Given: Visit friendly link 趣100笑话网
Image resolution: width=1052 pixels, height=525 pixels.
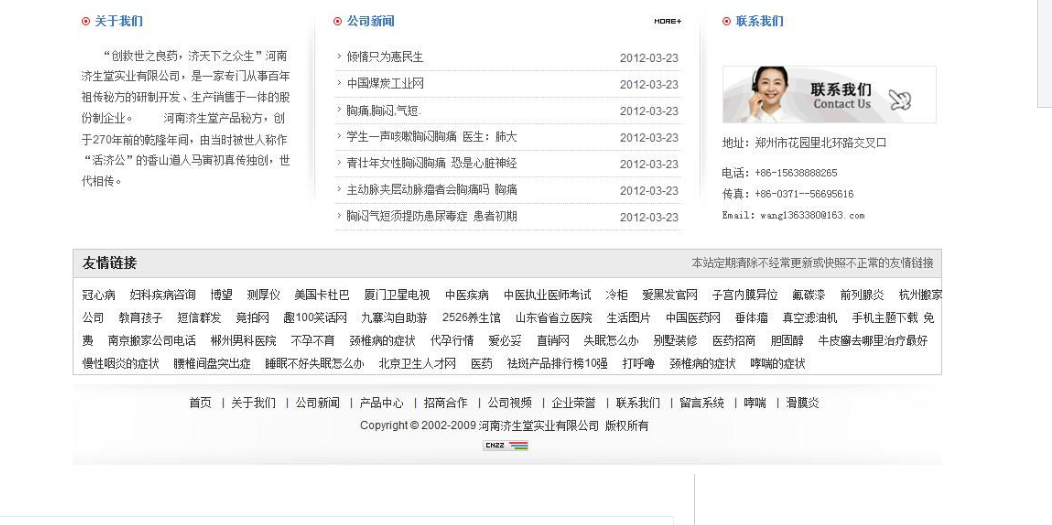Looking at the screenshot, I should (315, 318).
